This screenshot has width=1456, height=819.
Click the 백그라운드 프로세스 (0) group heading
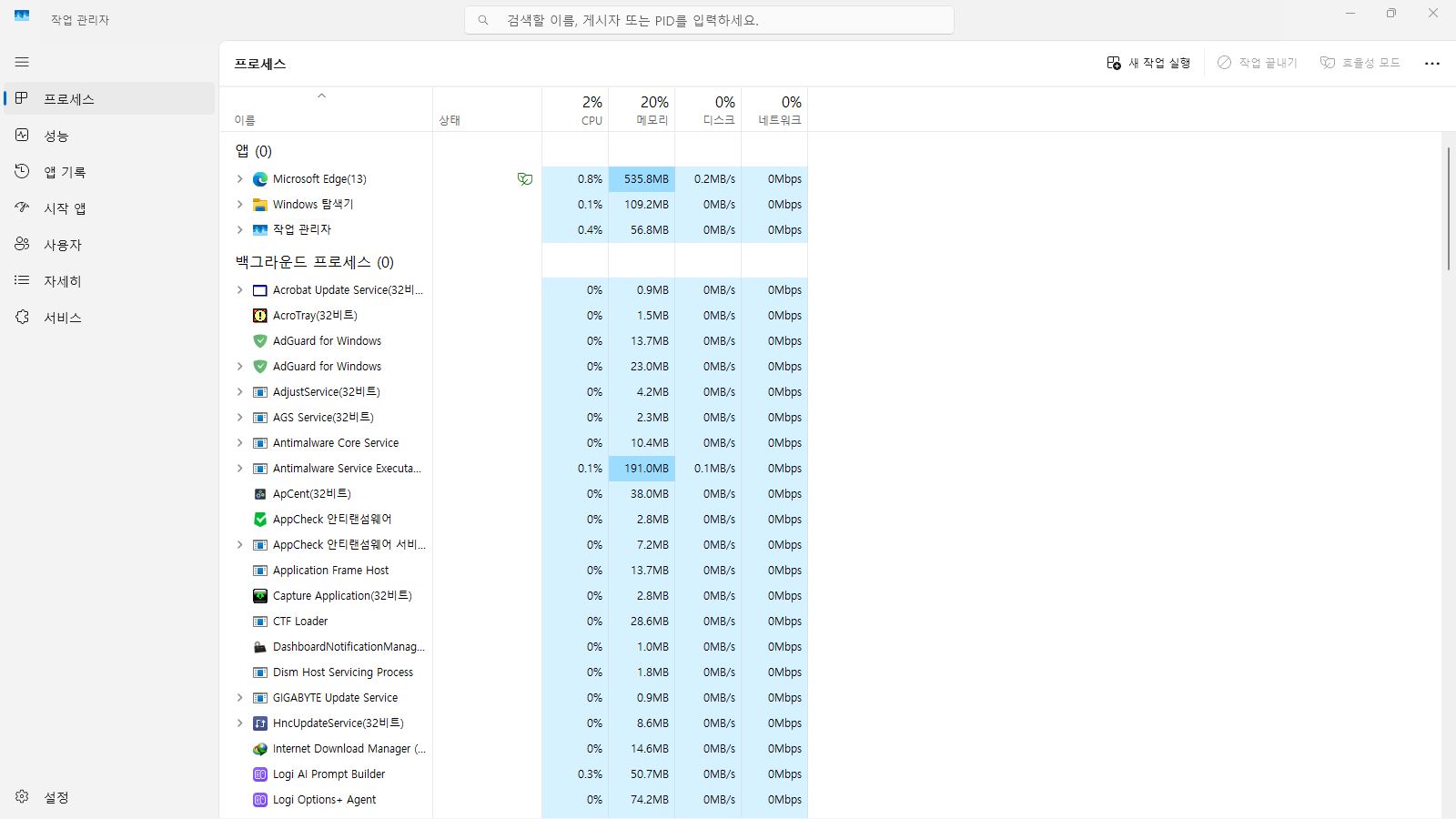pos(315,262)
